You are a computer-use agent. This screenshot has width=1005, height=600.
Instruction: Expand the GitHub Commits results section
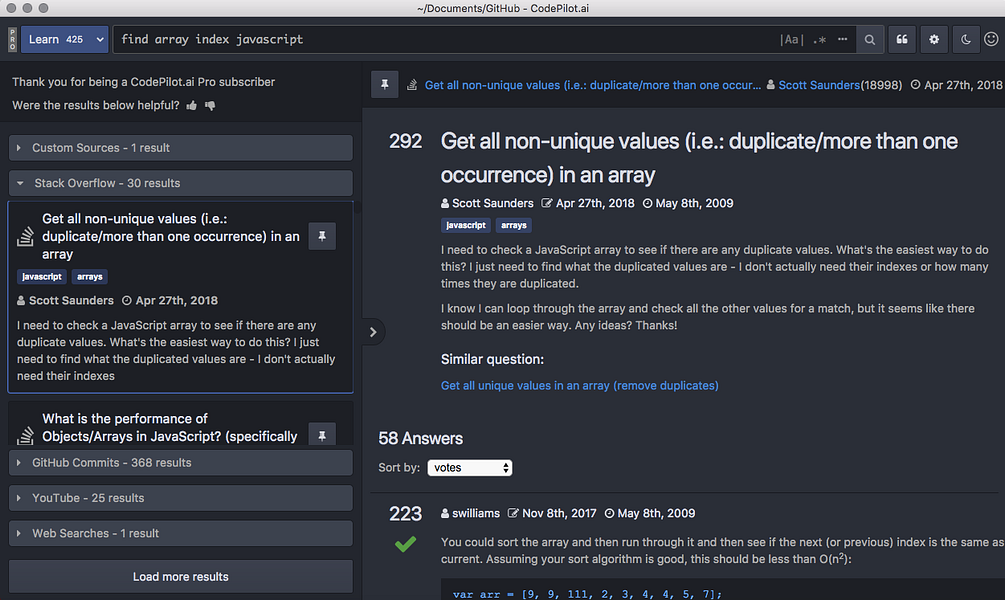pyautogui.click(x=180, y=462)
